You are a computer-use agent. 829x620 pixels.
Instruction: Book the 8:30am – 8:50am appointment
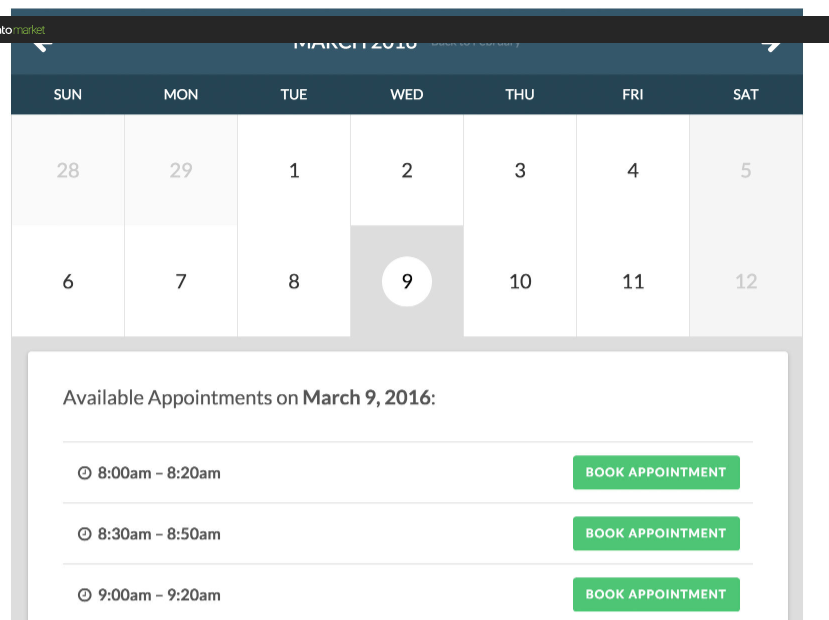pos(656,533)
